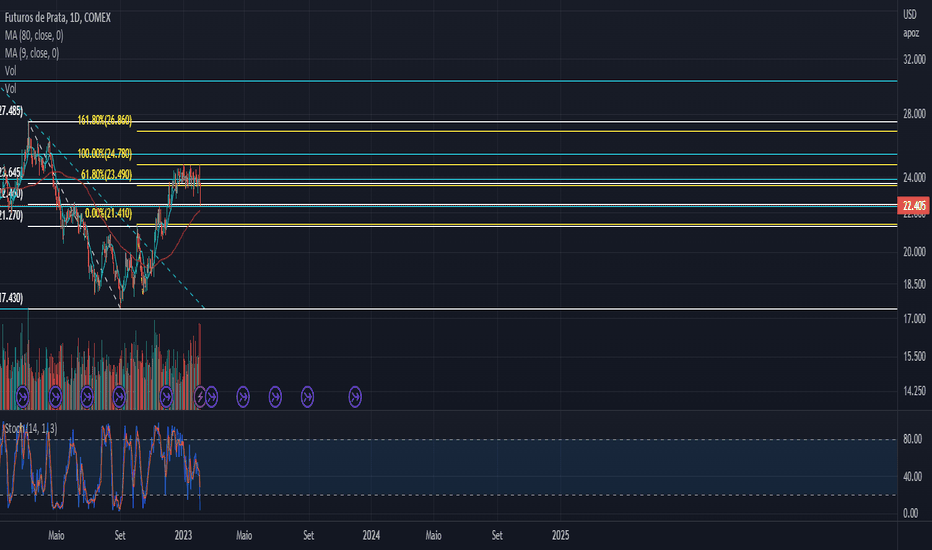Select the Stoch (14, 1, 3) indicator label
Image resolution: width=932 pixels, height=550 pixels.
click(x=30, y=429)
